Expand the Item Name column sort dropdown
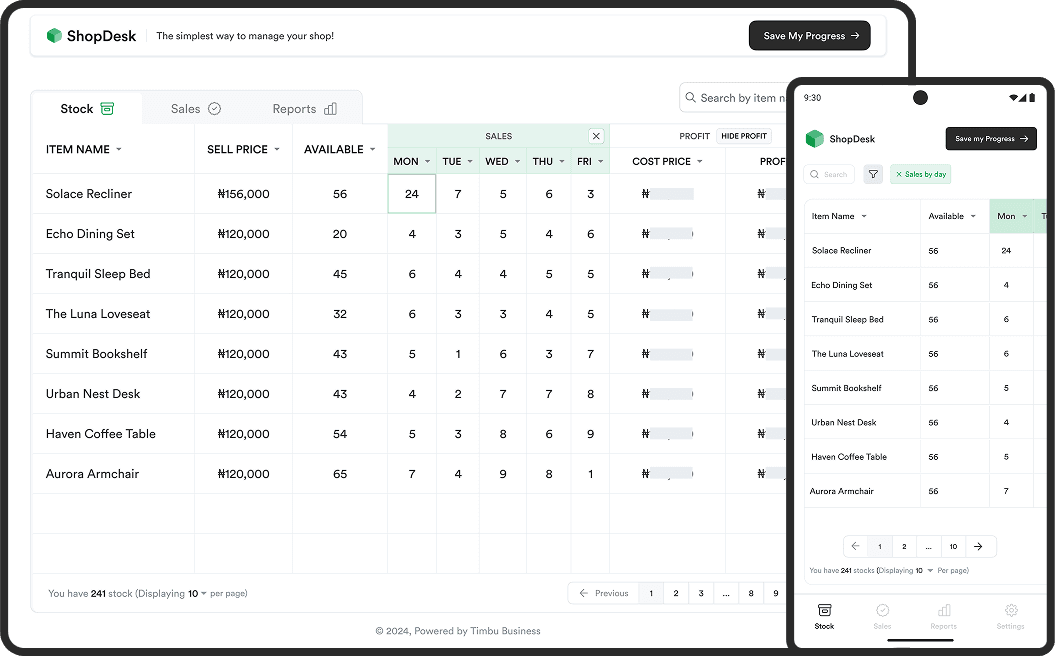1055x656 pixels. (x=119, y=150)
